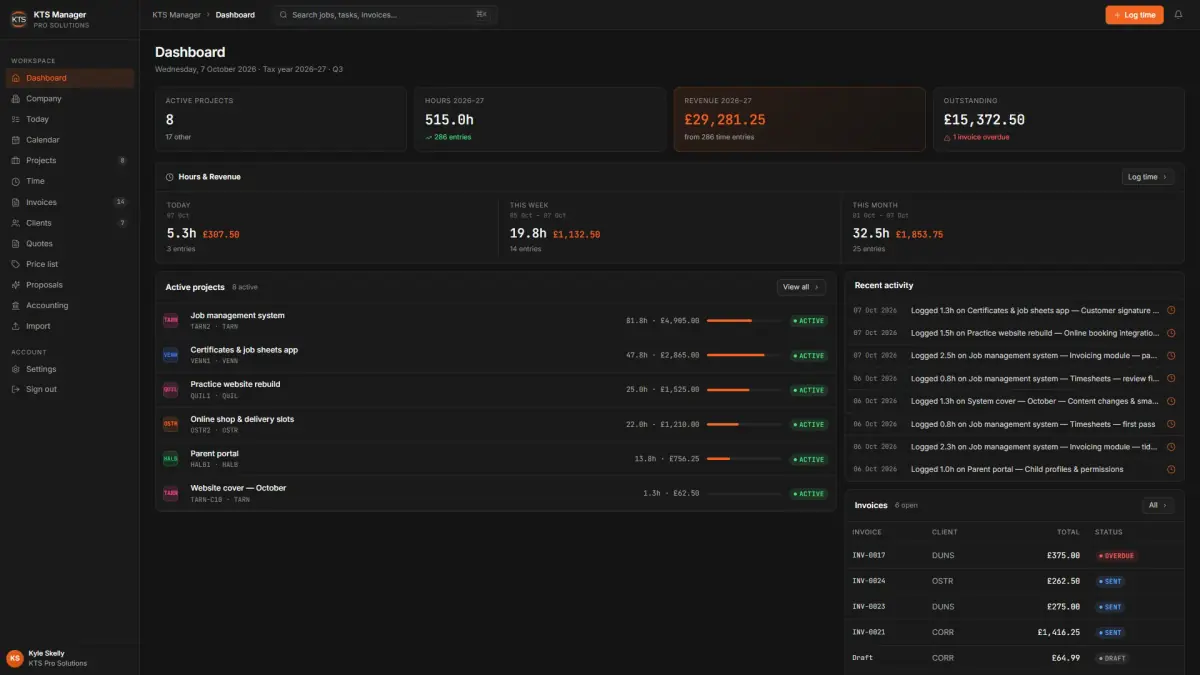Click the Status column header in invoices
Screen dimensions: 1200x675
[1109, 532]
